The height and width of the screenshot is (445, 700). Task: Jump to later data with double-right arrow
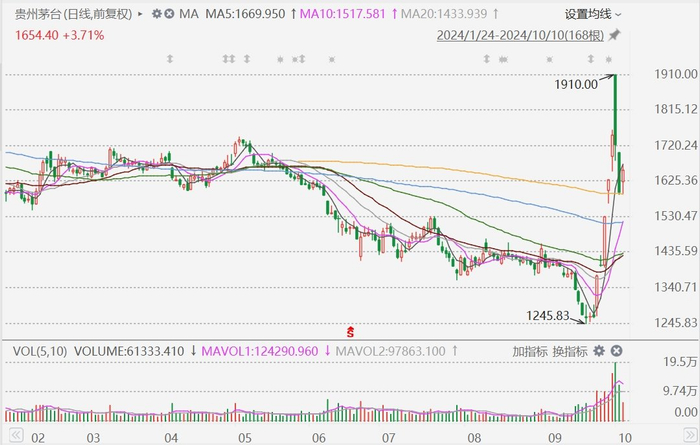point(690,435)
